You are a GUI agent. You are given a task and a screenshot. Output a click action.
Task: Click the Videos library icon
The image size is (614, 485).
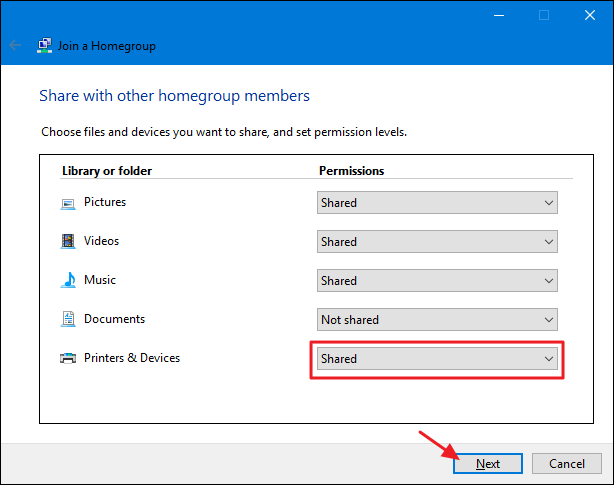coord(68,241)
